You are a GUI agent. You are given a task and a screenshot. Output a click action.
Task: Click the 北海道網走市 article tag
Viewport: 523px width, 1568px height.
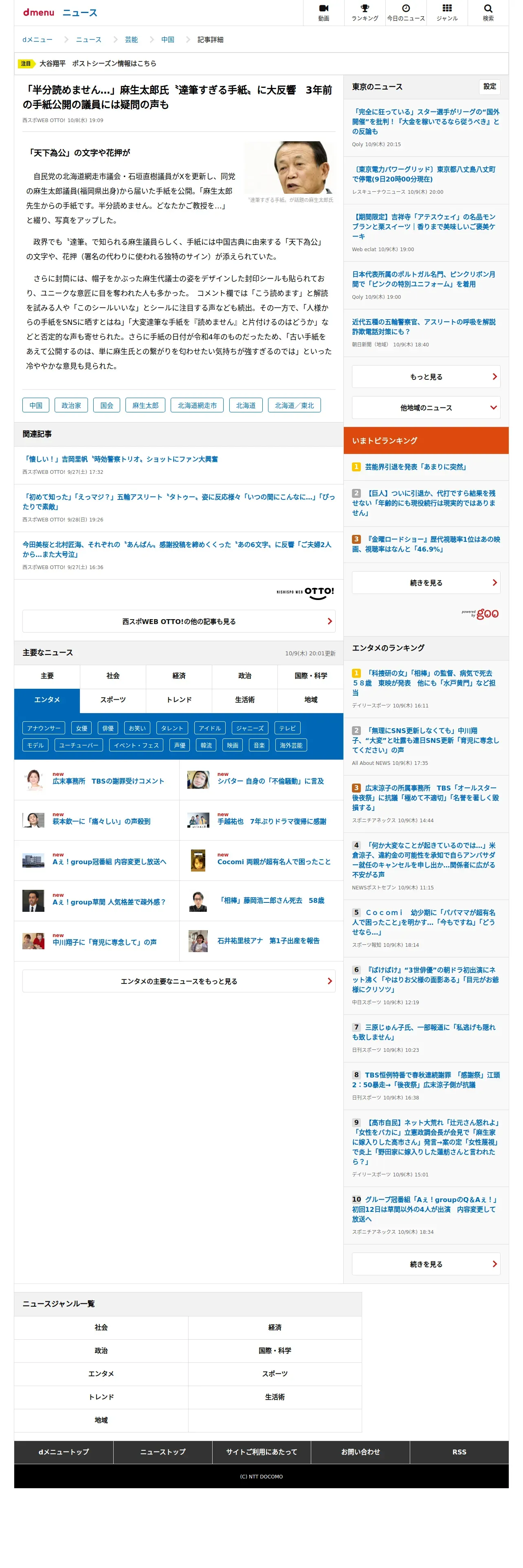pyautogui.click(x=197, y=405)
